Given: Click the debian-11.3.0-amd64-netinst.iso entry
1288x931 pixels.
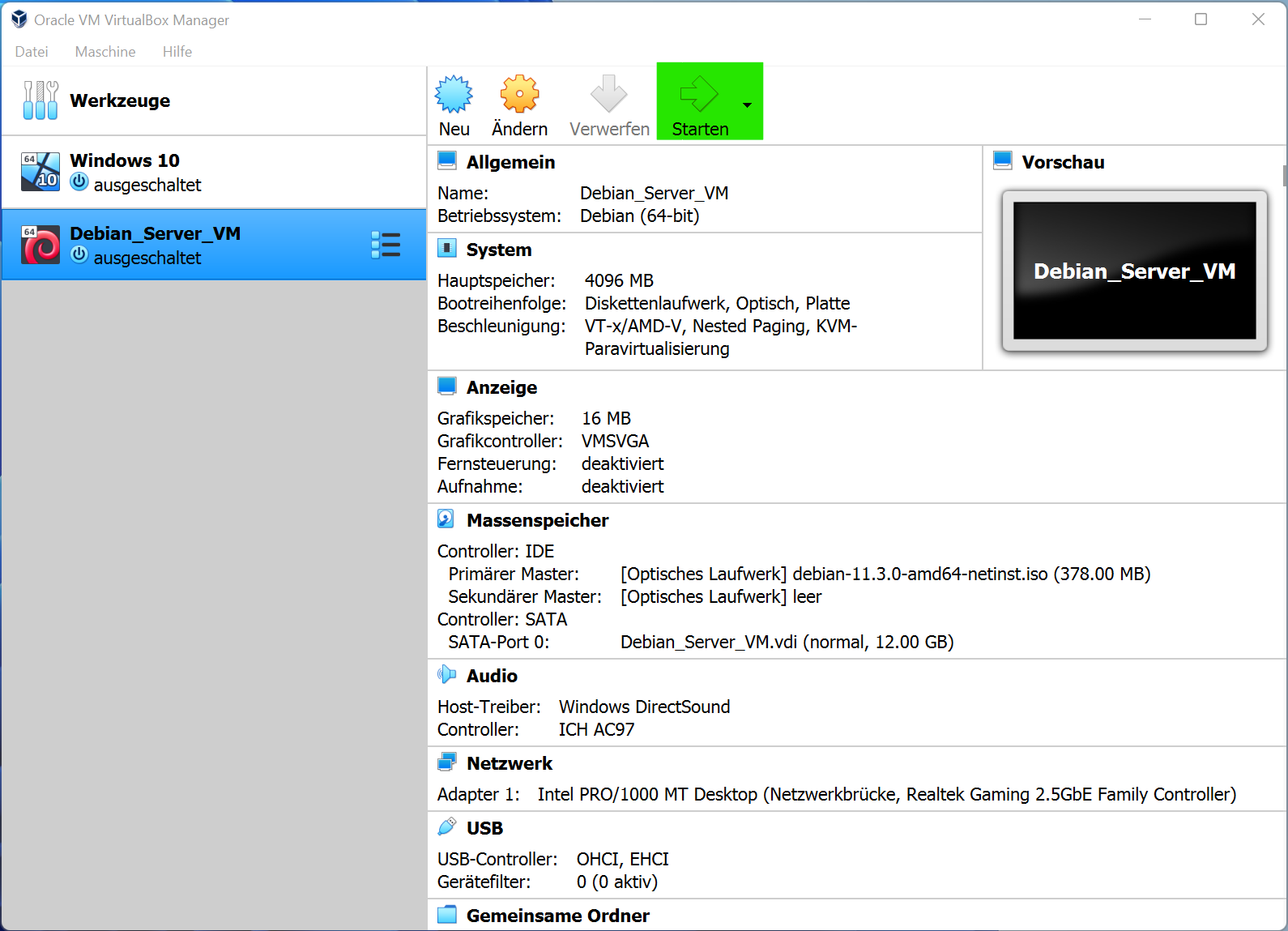Looking at the screenshot, I should click(x=885, y=574).
